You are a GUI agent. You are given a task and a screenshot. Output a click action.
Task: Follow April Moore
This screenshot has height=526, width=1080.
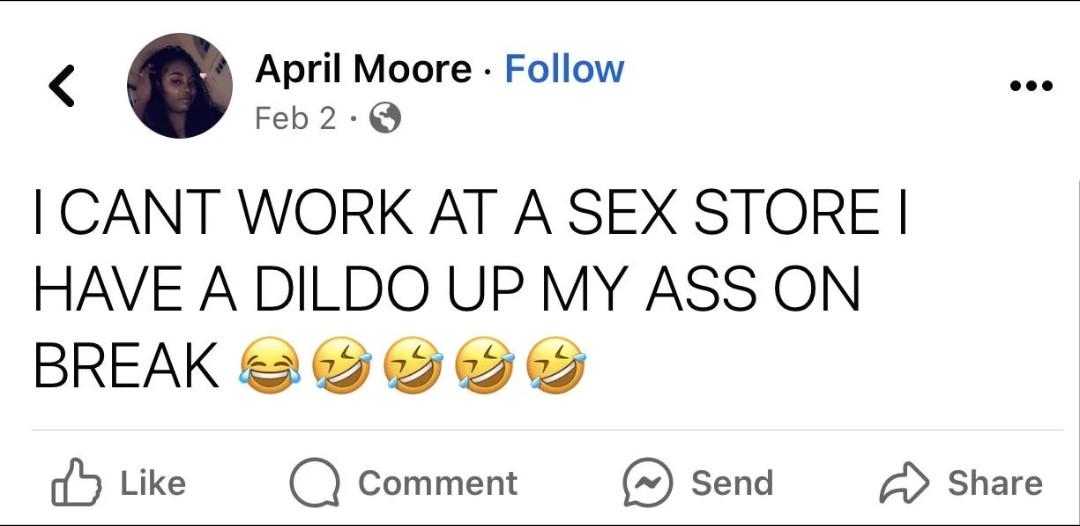tap(564, 69)
